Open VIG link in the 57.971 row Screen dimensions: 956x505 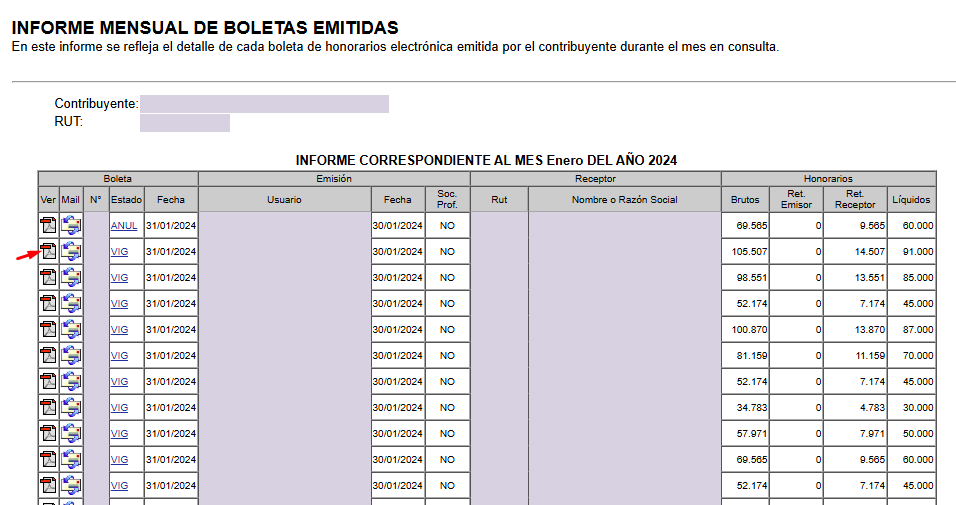click(120, 434)
